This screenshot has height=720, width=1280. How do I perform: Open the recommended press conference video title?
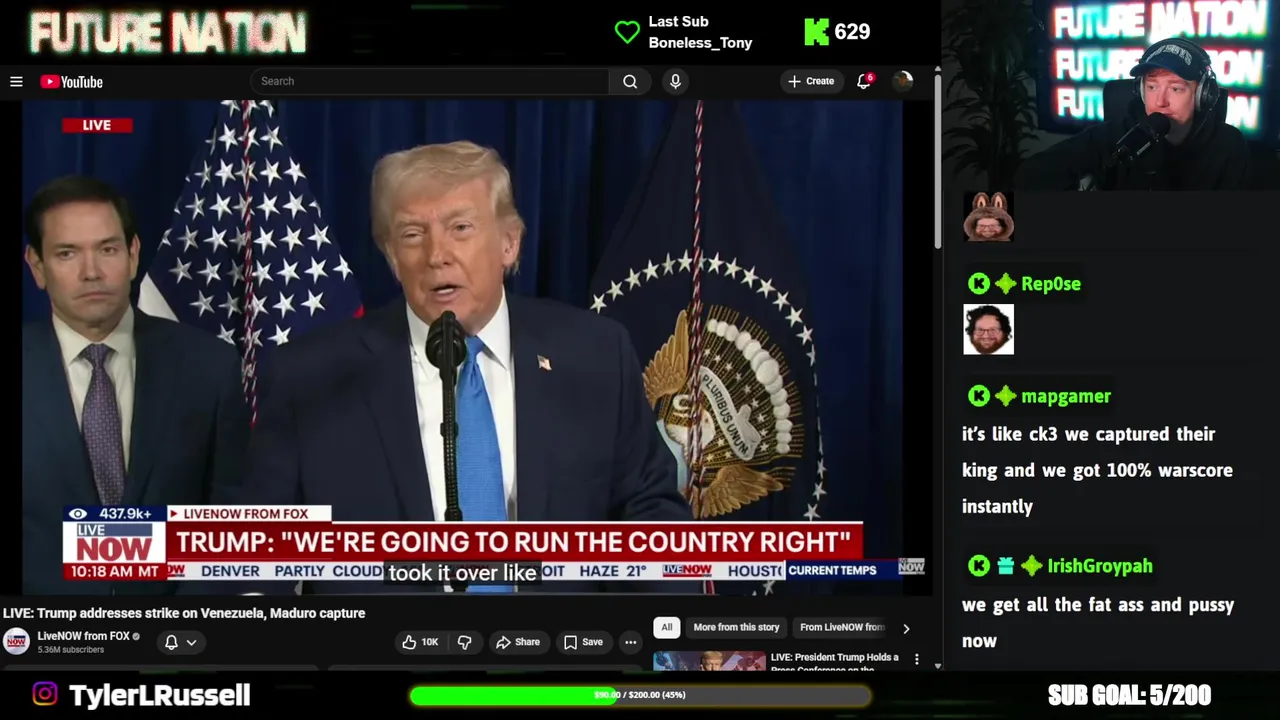pyautogui.click(x=835, y=661)
